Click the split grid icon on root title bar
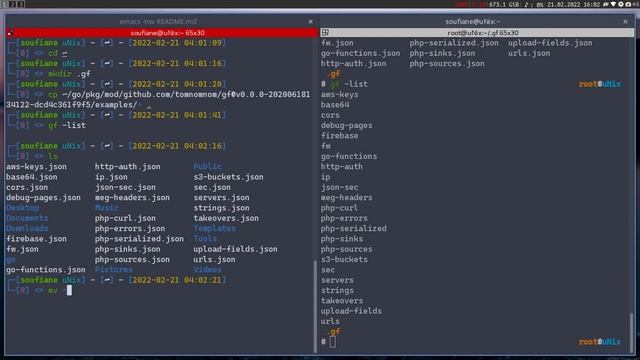 click(x=325, y=33)
